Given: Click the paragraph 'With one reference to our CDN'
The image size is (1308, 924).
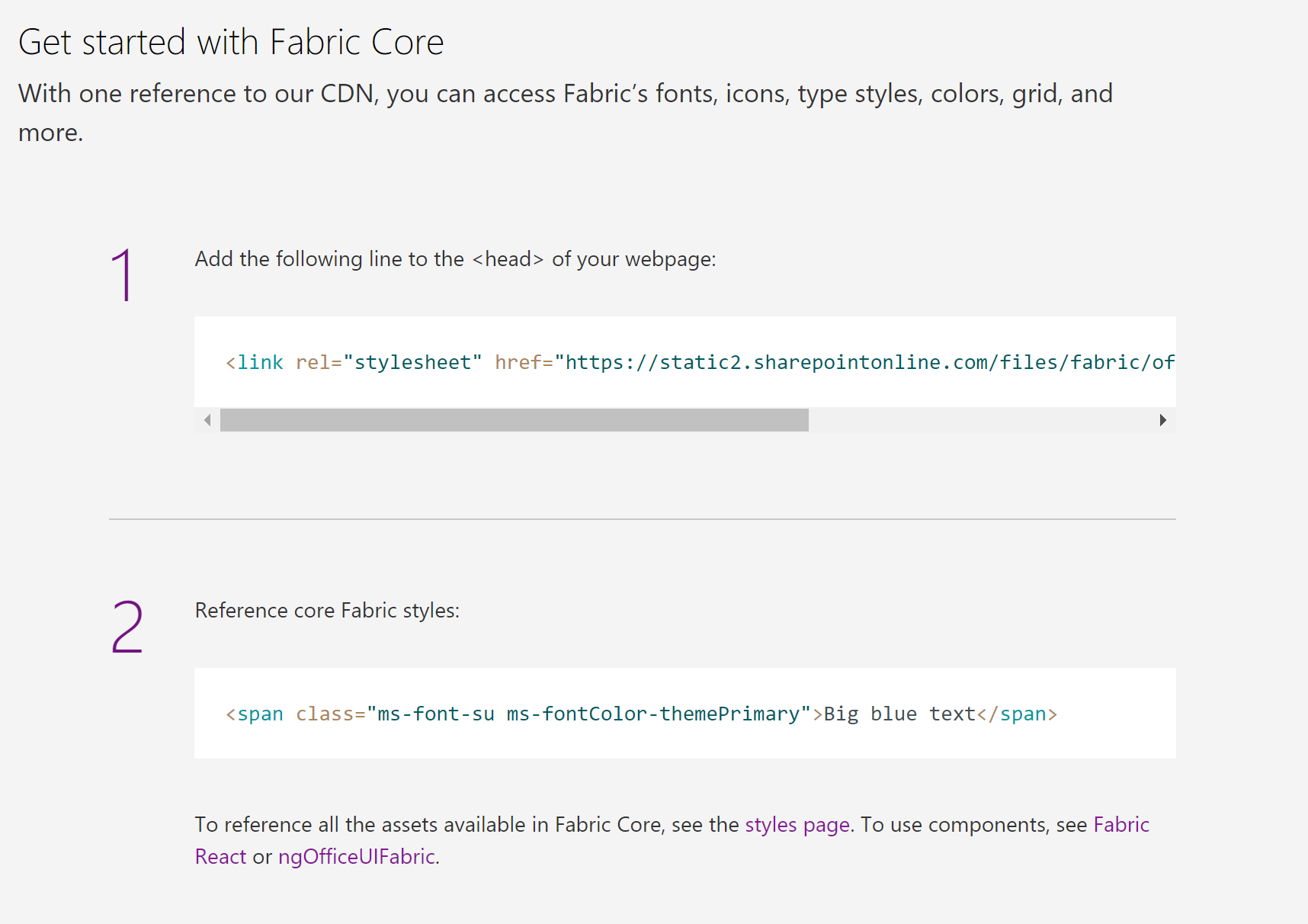Looking at the screenshot, I should pos(566,113).
